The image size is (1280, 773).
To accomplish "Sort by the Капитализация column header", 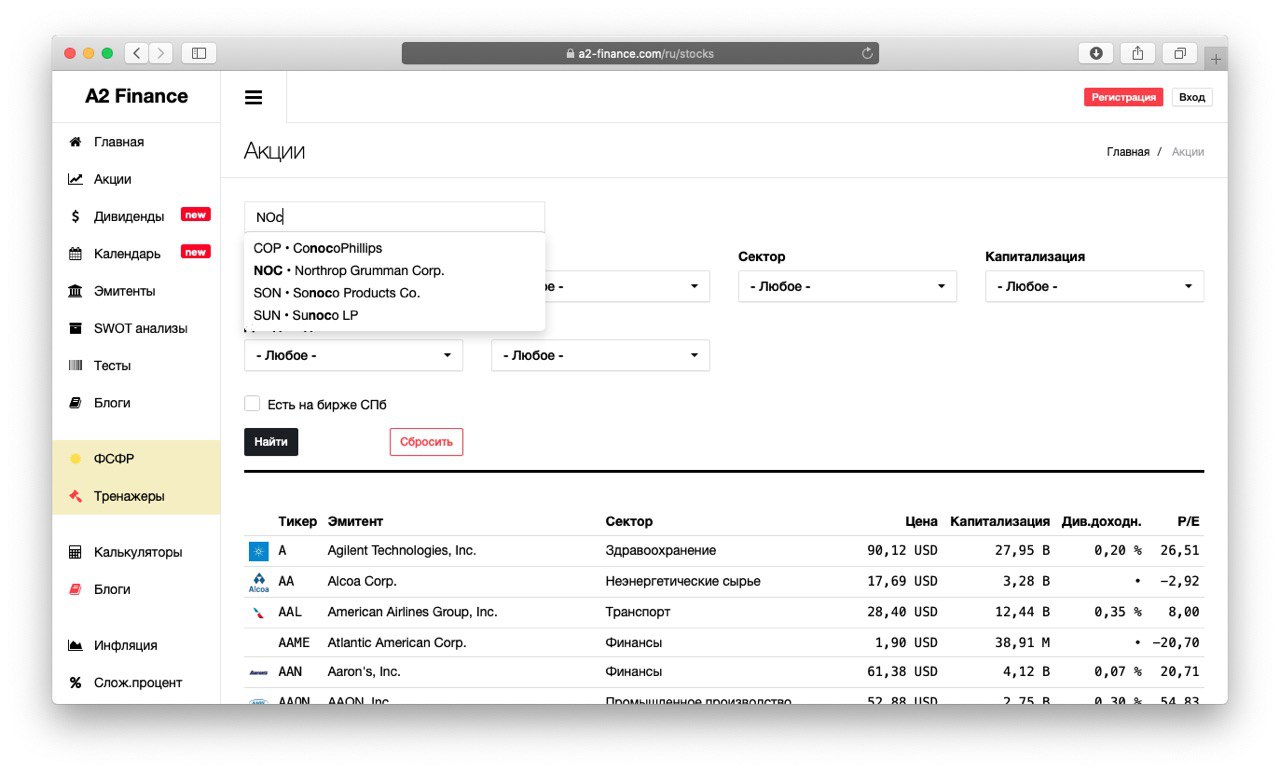I will (x=1000, y=521).
